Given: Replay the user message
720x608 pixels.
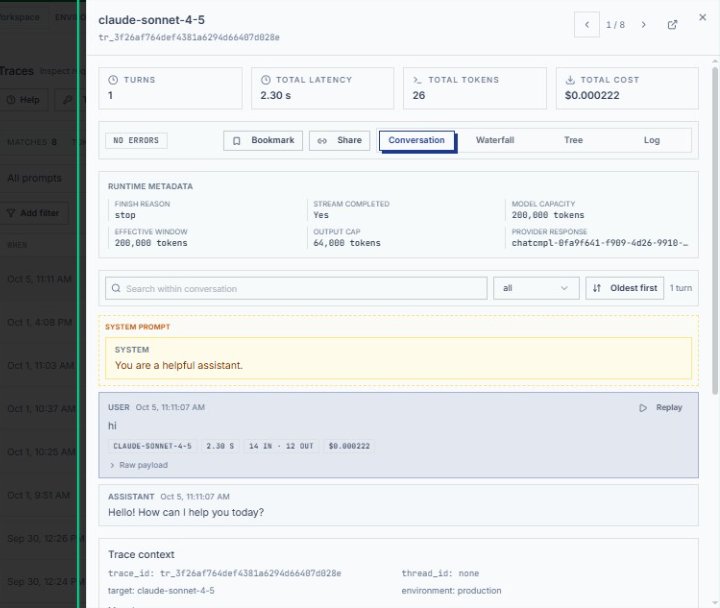Looking at the screenshot, I should (660, 408).
